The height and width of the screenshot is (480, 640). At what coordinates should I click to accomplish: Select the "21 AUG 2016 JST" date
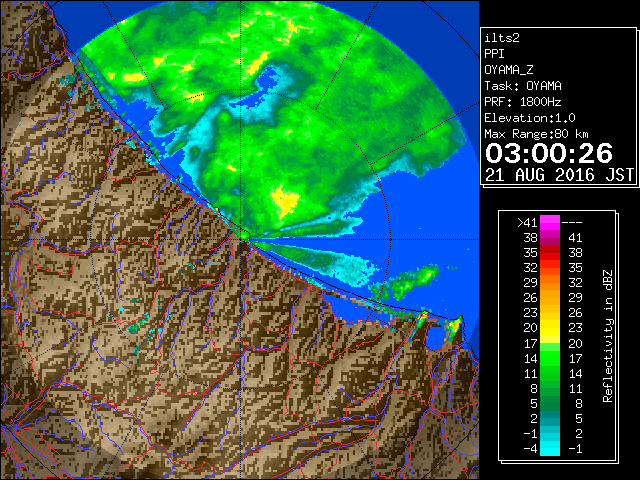coord(559,175)
